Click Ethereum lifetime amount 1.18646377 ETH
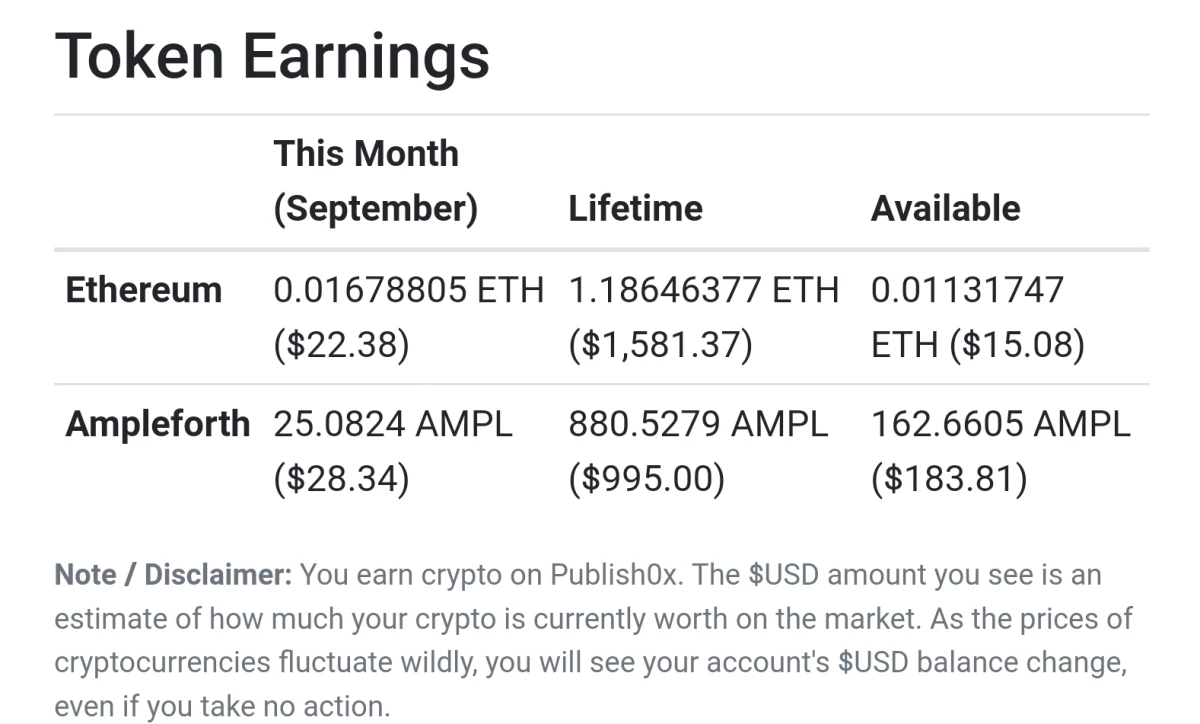 [x=703, y=290]
